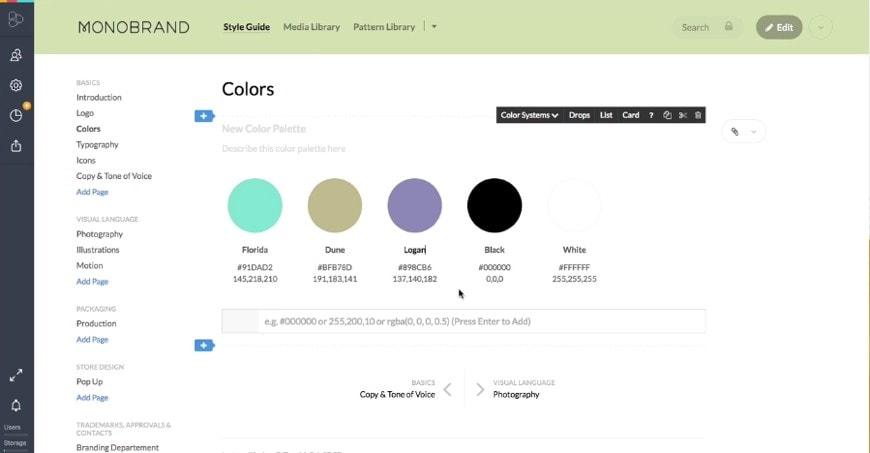Image resolution: width=870 pixels, height=453 pixels.
Task: Click the blue plus above the palette
Action: click(203, 116)
